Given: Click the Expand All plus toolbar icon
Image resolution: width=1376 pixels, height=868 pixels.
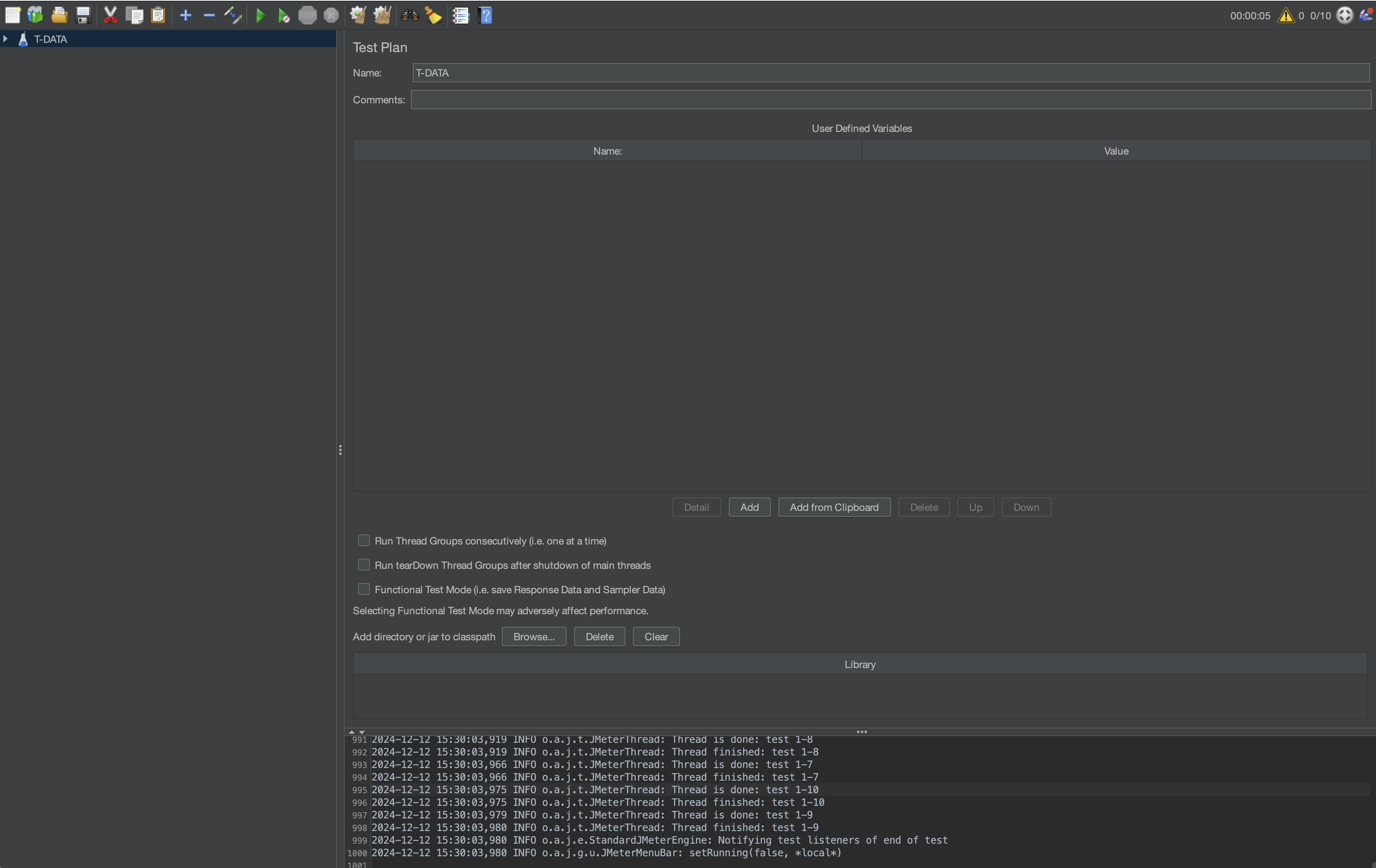Looking at the screenshot, I should tap(185, 16).
